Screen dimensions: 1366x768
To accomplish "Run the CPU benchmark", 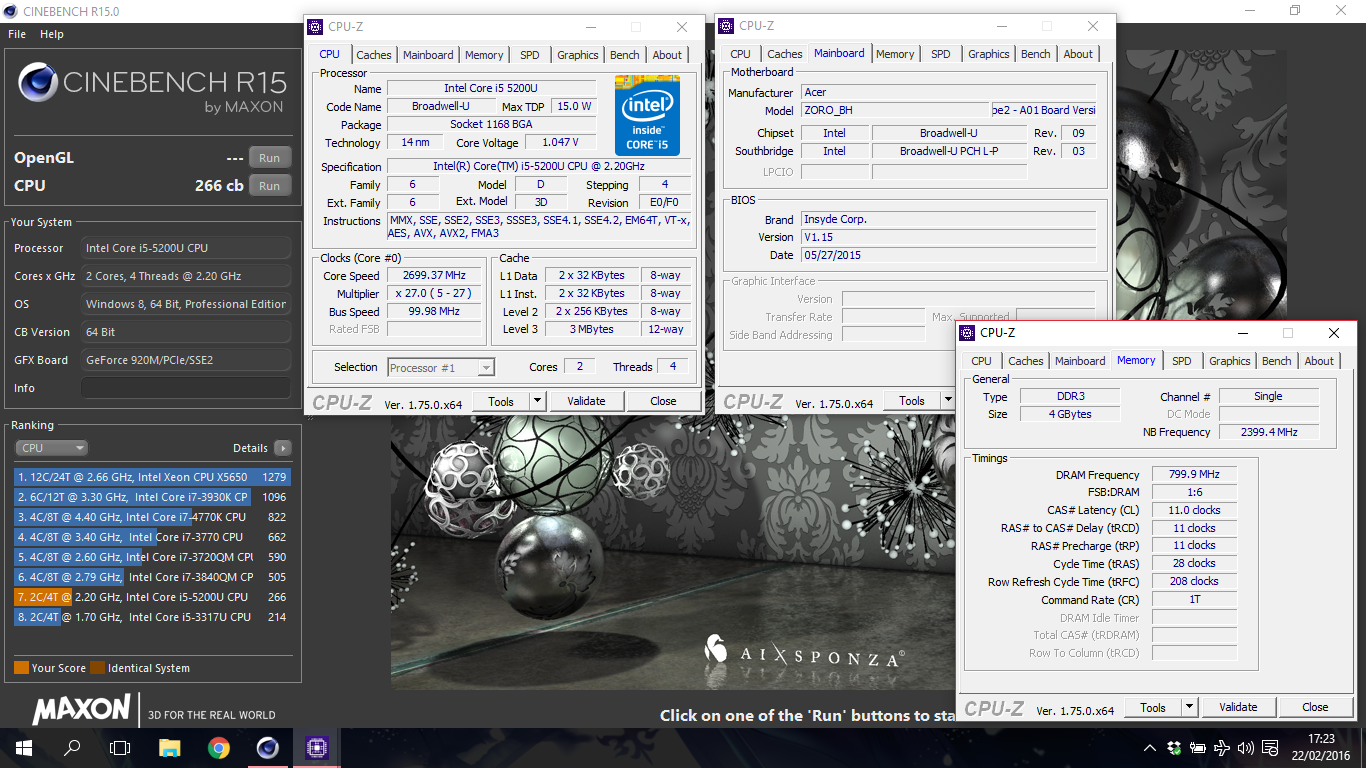I will [x=270, y=186].
